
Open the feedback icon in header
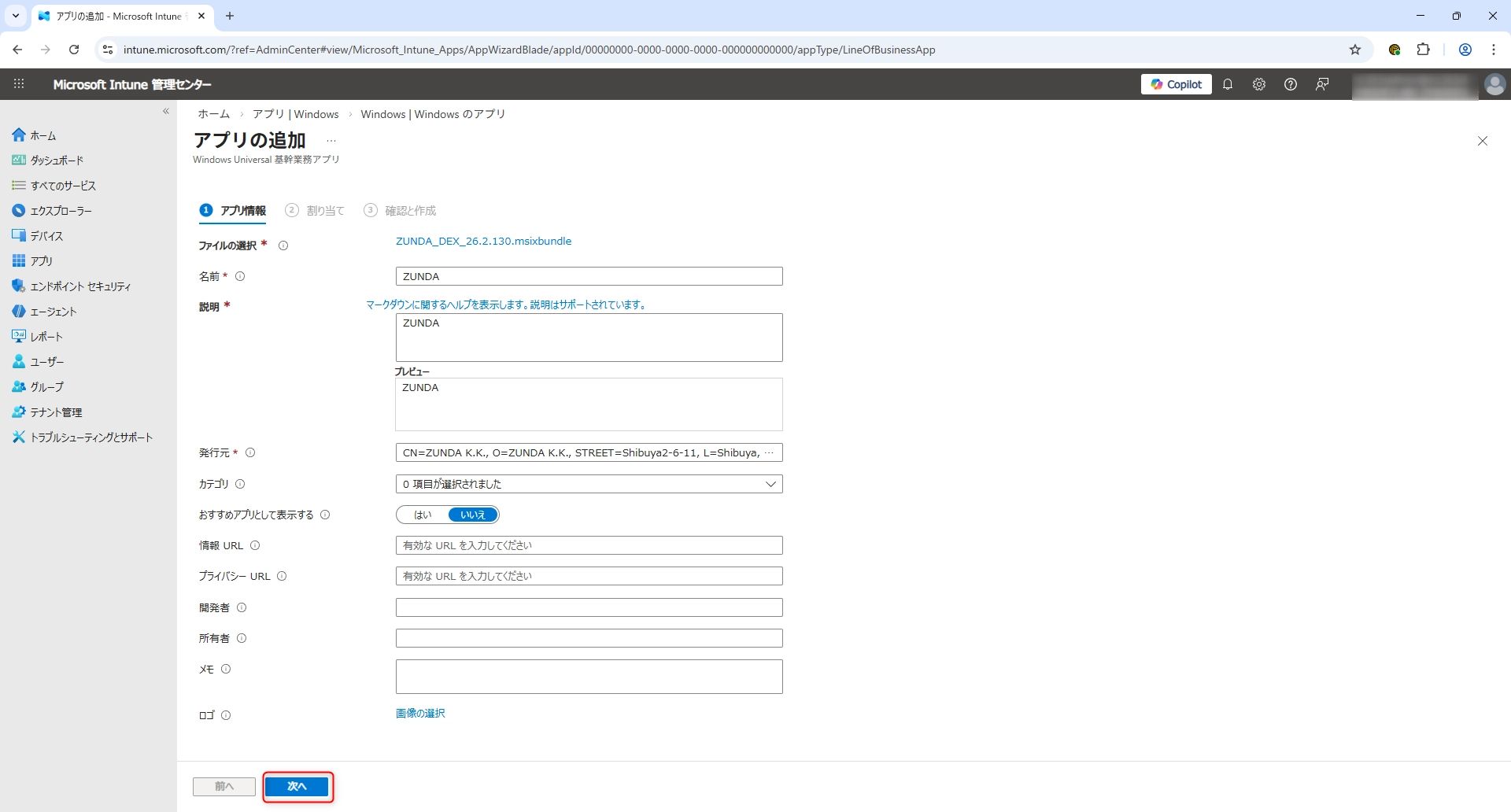click(1322, 84)
